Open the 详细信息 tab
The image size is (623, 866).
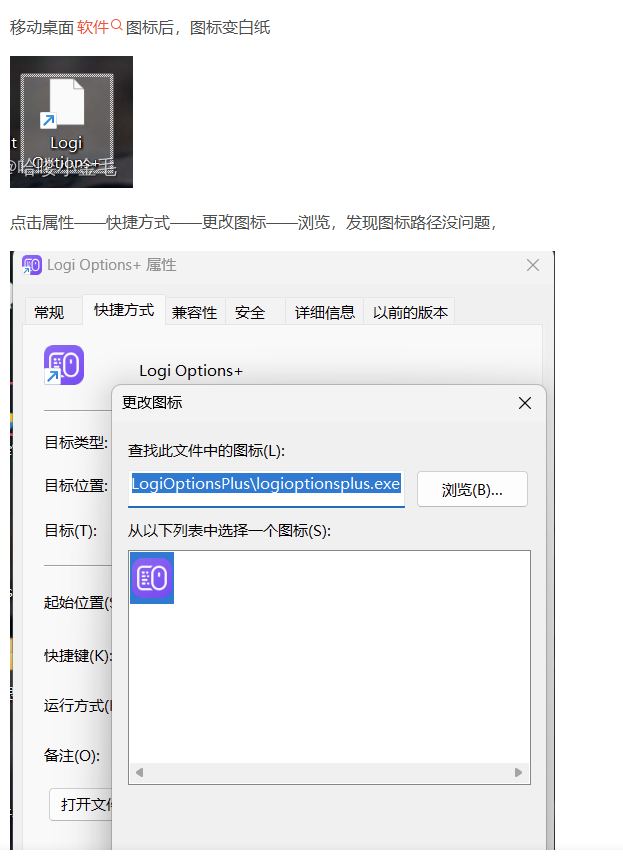coord(325,313)
